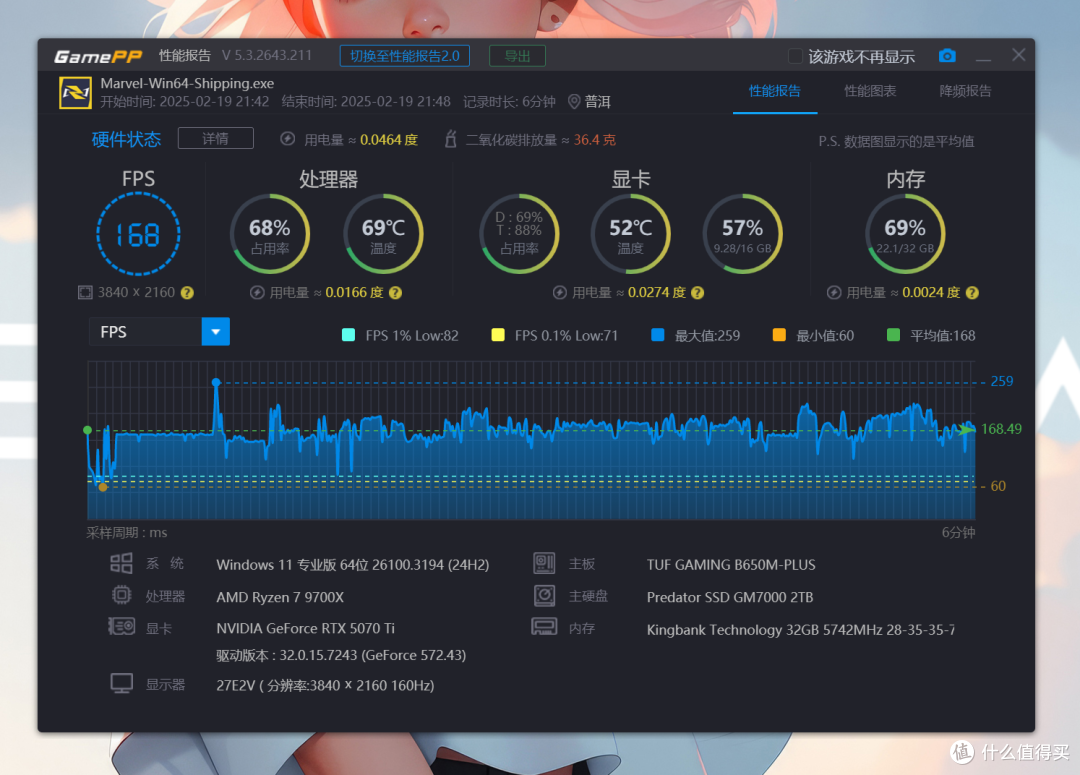
Task: Click NVIDIA GeForce RTX 5070 Ti text
Action: click(306, 628)
